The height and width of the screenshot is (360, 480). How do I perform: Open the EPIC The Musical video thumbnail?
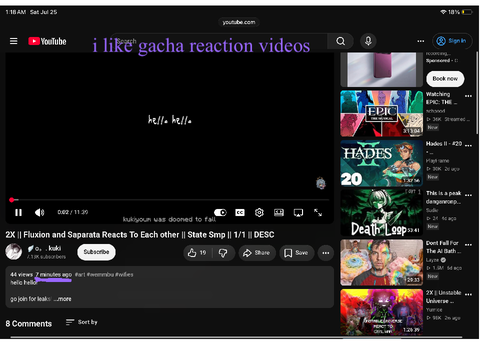[x=381, y=113]
